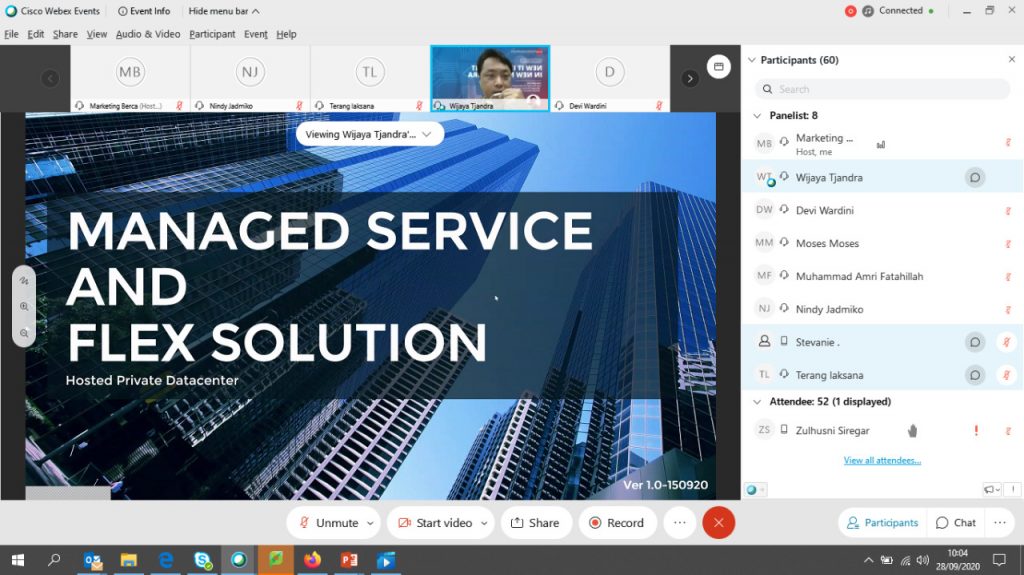Screen dimensions: 1024x575
Task: Click the layout icon beside the video strip
Action: point(717,67)
